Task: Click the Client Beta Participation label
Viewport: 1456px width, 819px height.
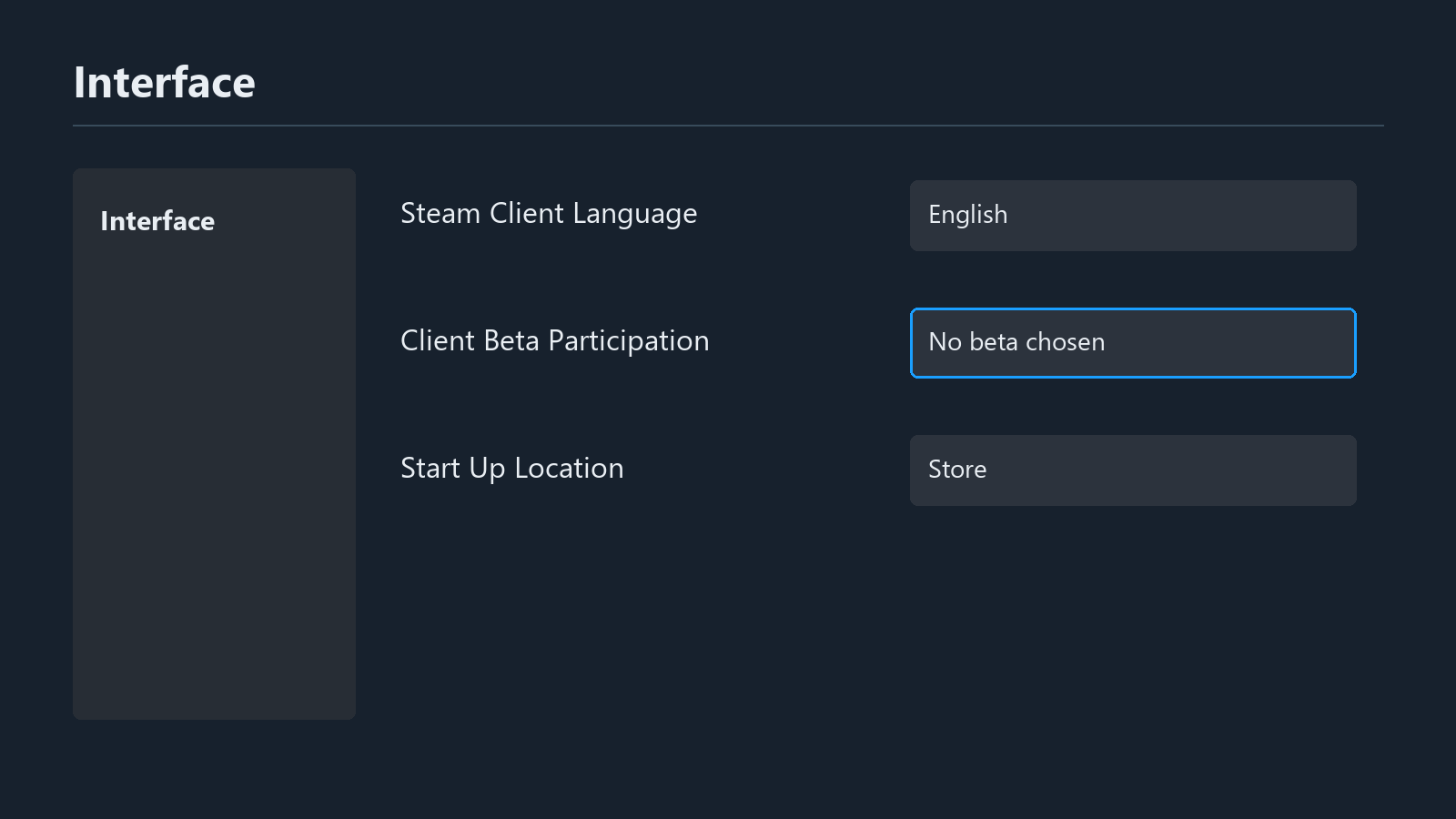Action: [554, 341]
